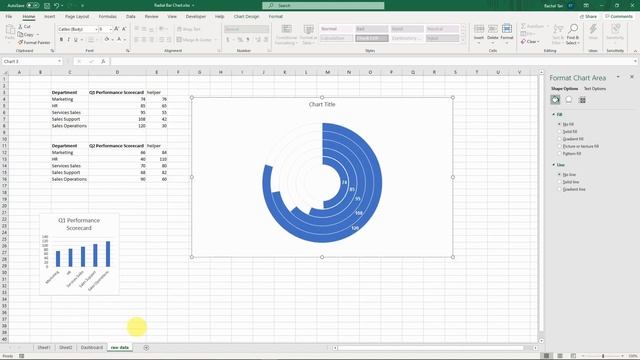Switch to the Dashboard sheet tab
This screenshot has width=640, height=360.
[92, 348]
